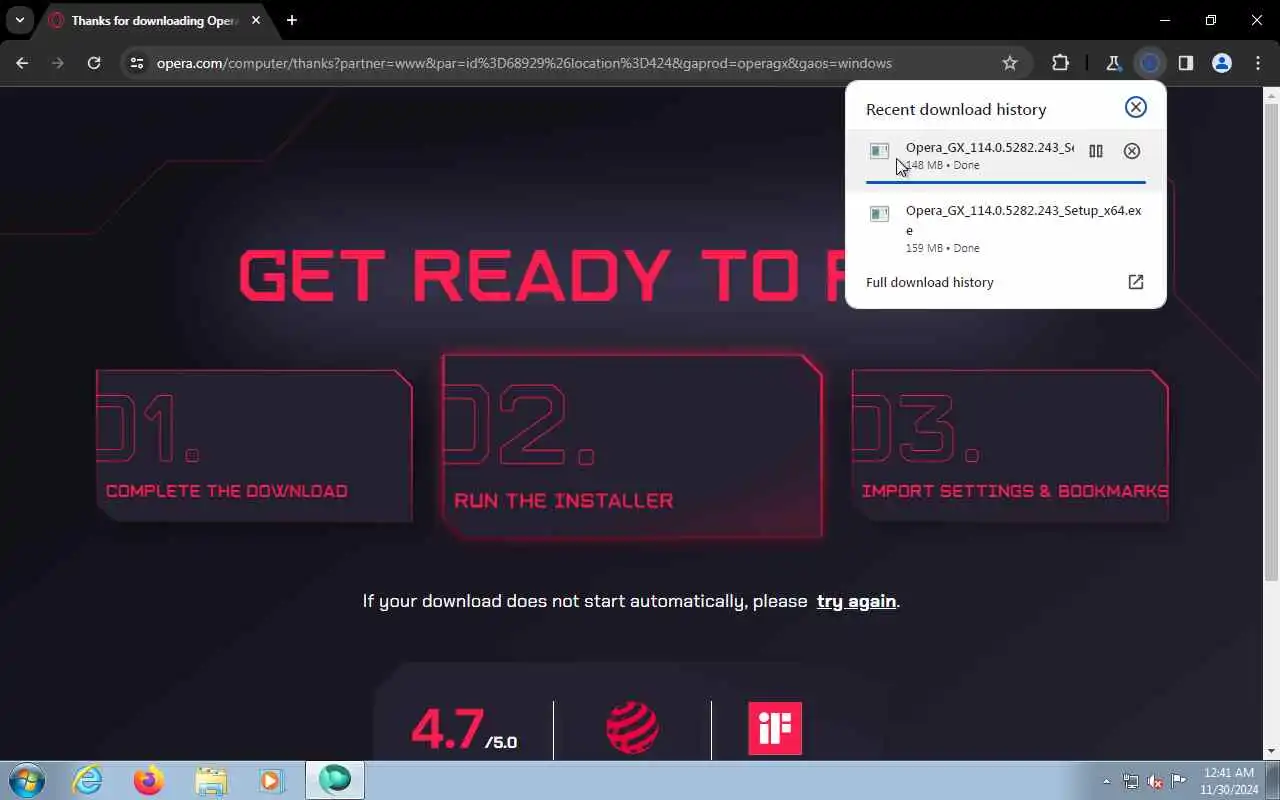Open Chrome Labs flask icon
Image resolution: width=1280 pixels, height=800 pixels.
(x=1113, y=63)
